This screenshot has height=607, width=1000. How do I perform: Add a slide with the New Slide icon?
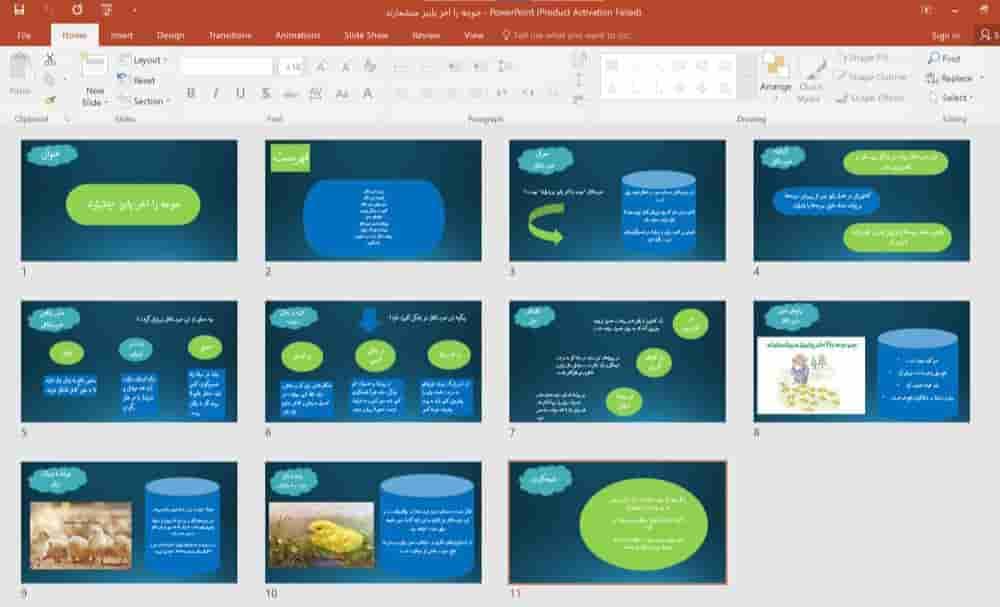tap(94, 66)
